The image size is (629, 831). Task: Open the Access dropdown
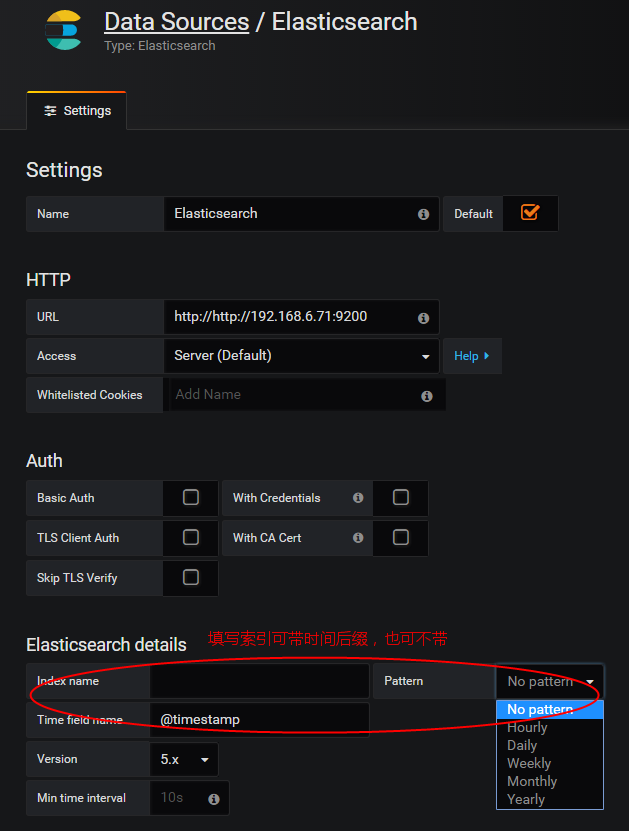(302, 356)
